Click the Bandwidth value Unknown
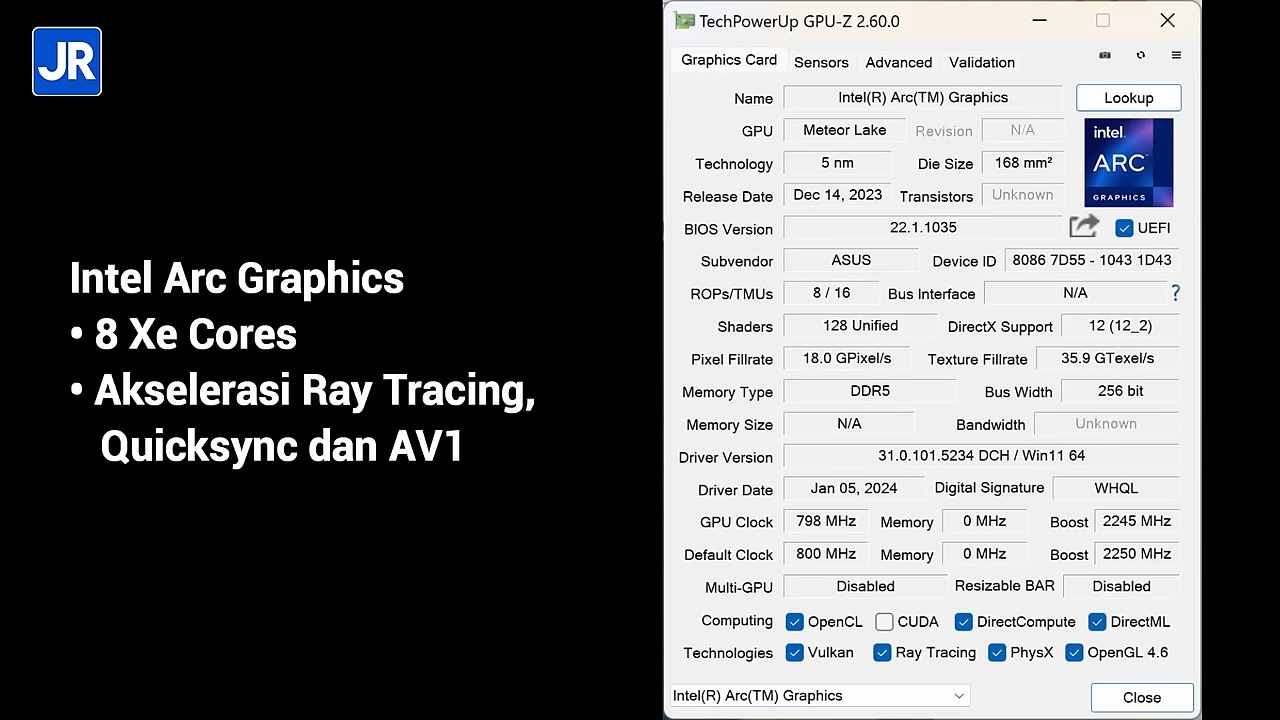Image resolution: width=1280 pixels, height=720 pixels. pyautogui.click(x=1106, y=424)
